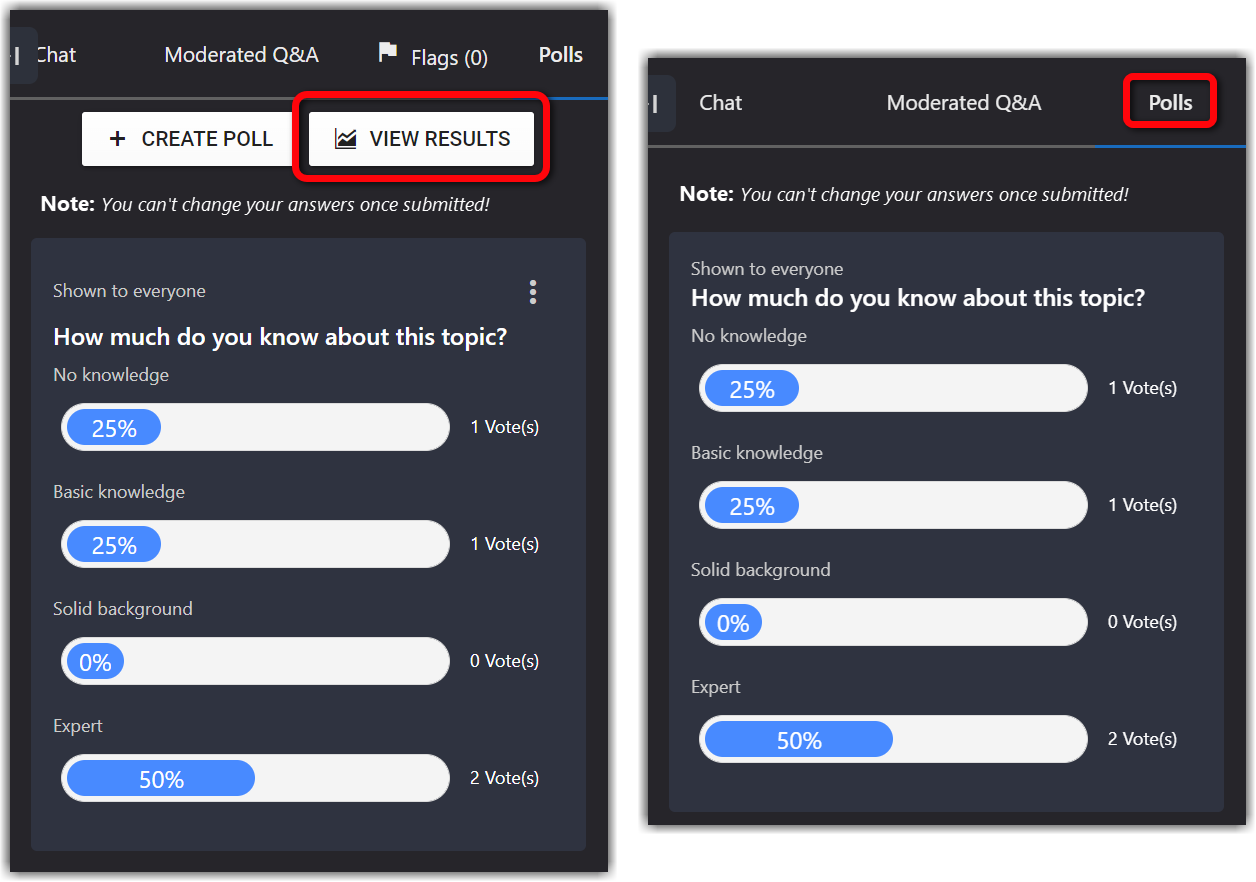
Task: Collapse the sidebar using left panel's arrow icon
Action: [20, 56]
